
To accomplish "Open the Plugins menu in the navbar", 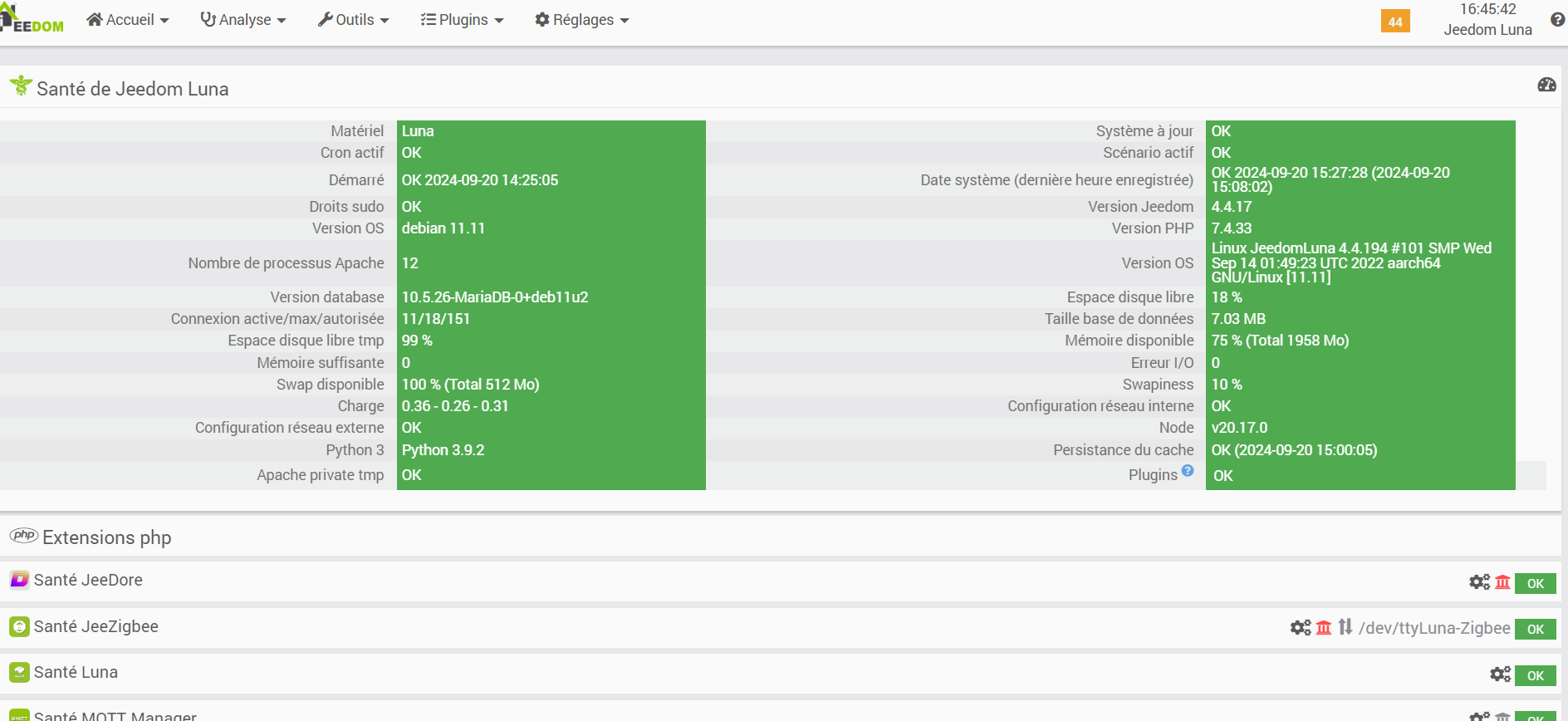I will pos(462,20).
